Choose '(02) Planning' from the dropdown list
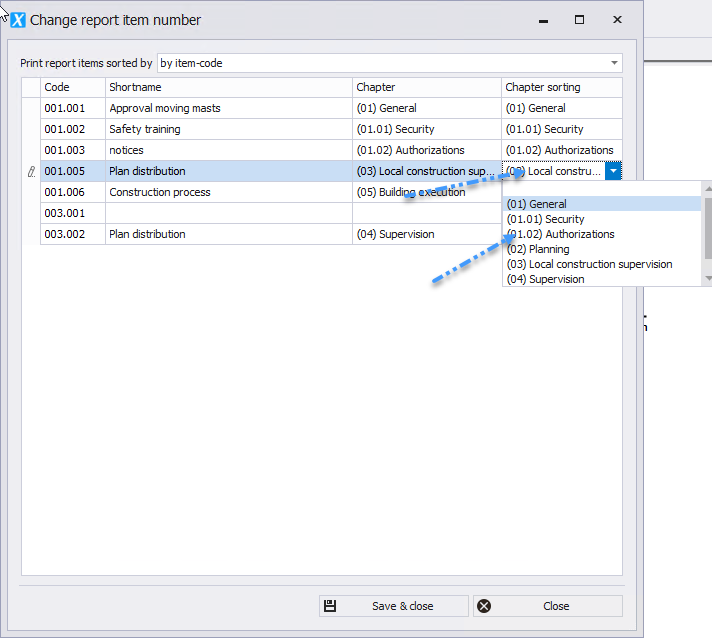The width and height of the screenshot is (712, 638). [602, 249]
